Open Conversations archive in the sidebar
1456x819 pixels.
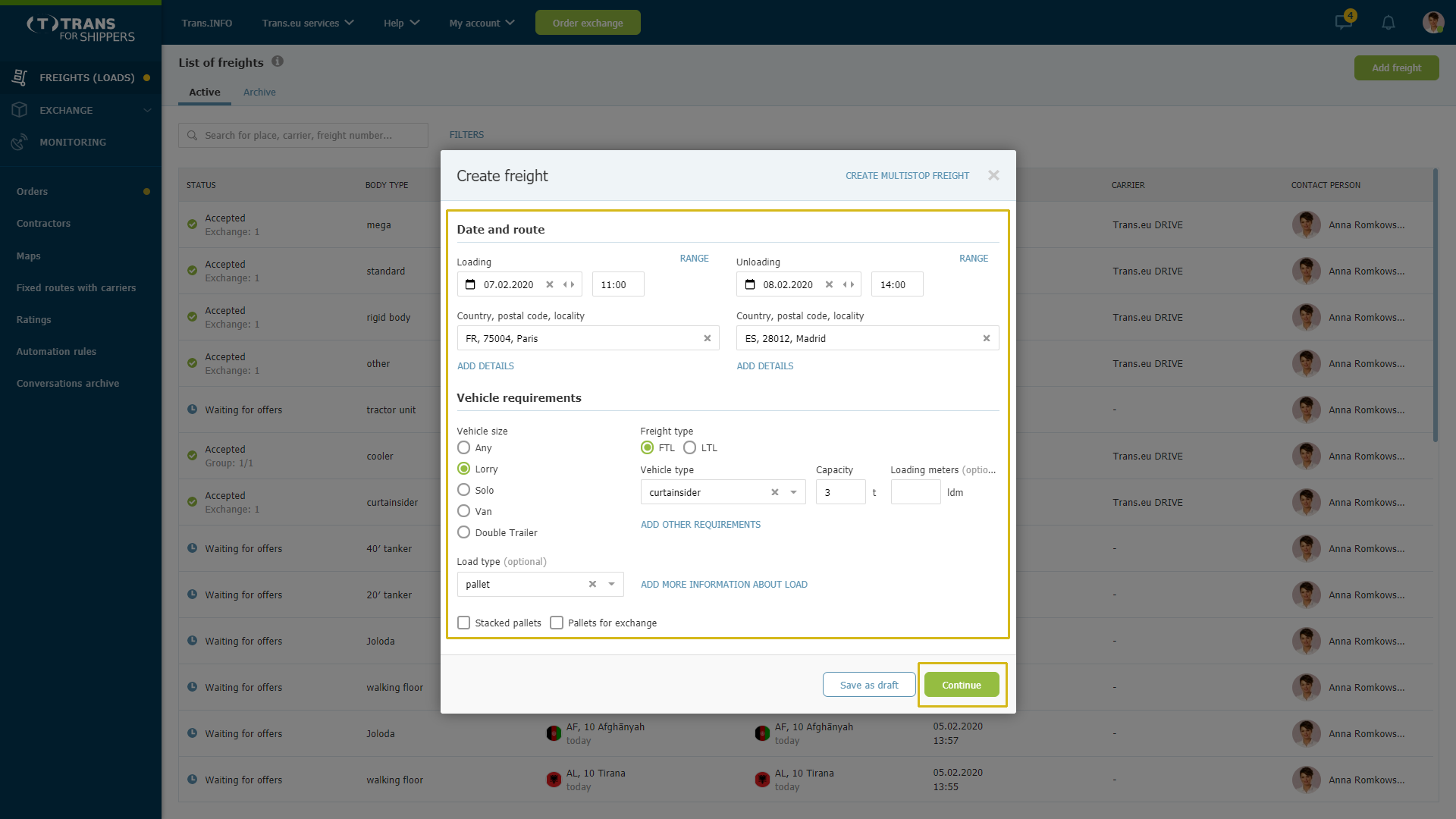tap(67, 383)
